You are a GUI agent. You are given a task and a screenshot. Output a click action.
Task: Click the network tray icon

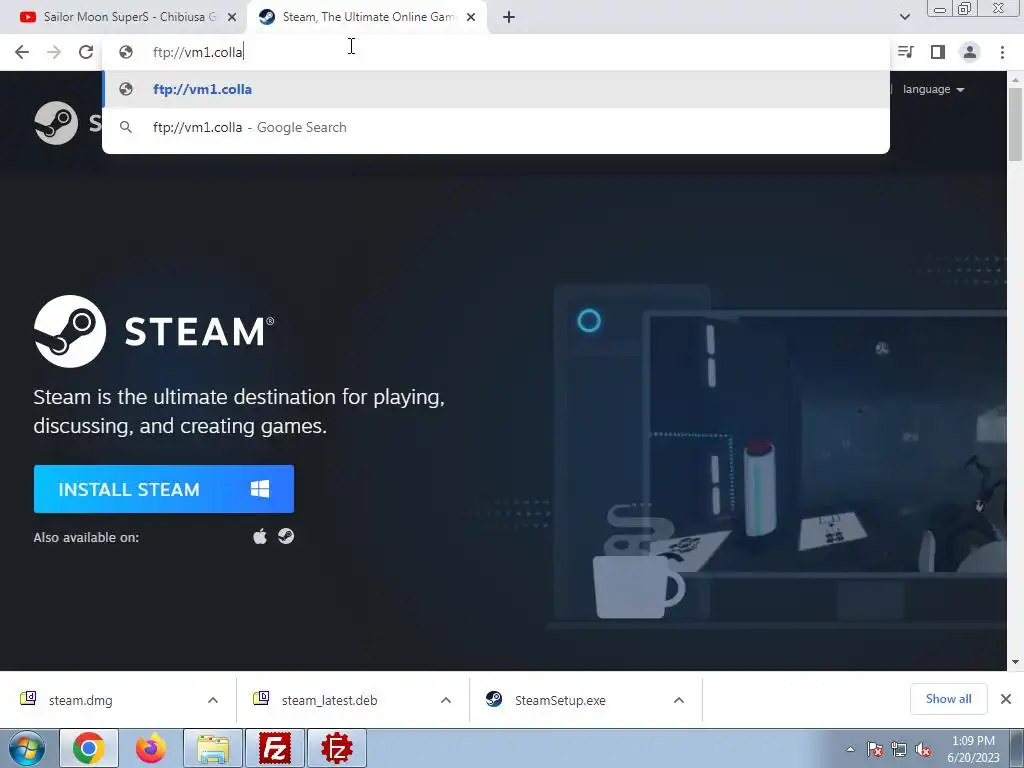click(899, 750)
